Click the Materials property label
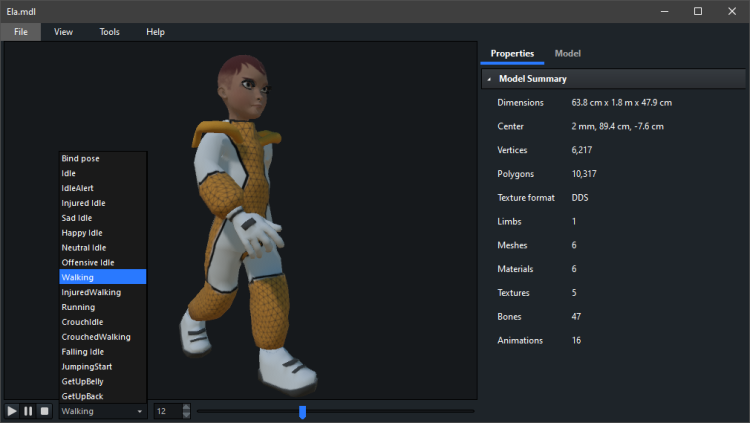The width and height of the screenshot is (750, 423). [515, 269]
